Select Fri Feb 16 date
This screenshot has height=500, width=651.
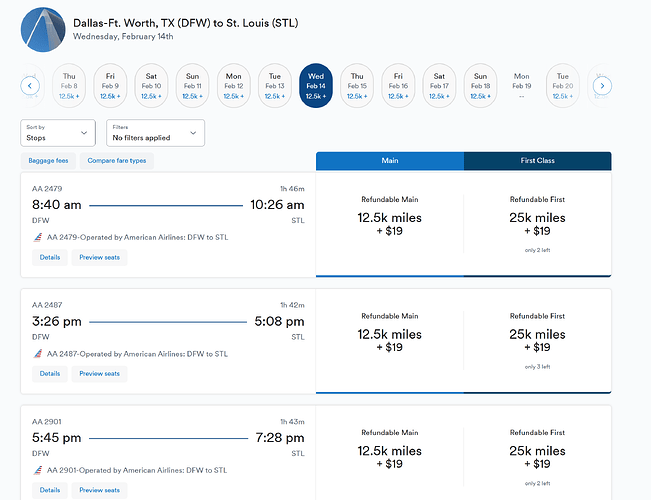398,86
